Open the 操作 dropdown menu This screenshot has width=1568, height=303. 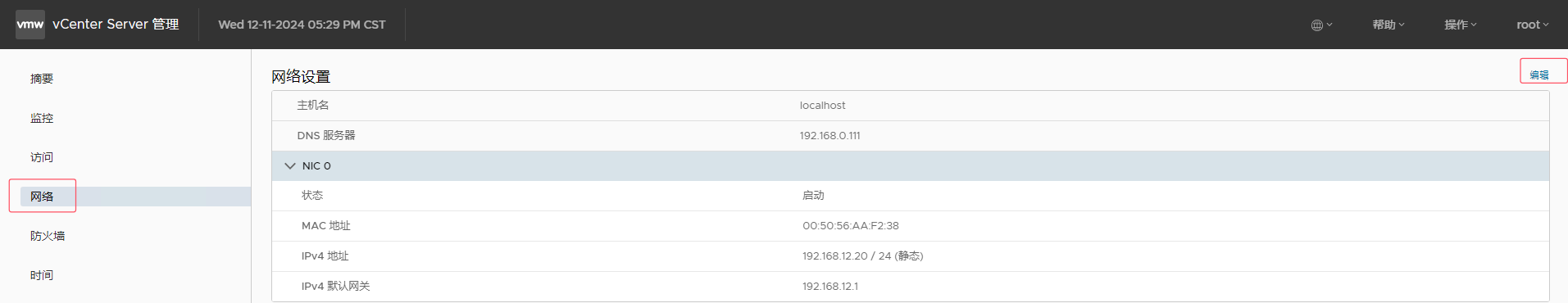point(1461,25)
